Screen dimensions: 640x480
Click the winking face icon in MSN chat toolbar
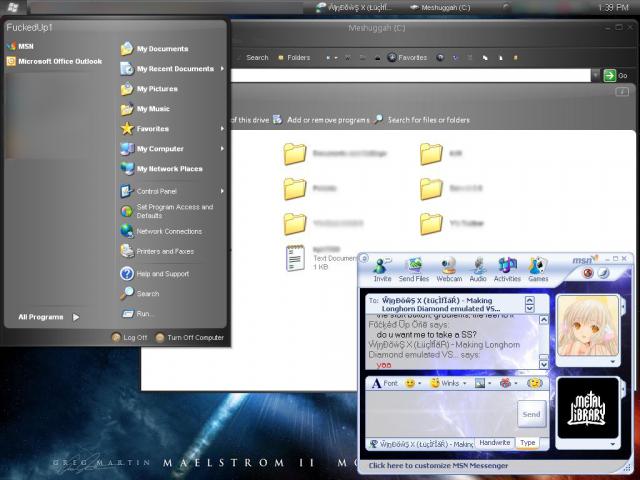pos(534,383)
